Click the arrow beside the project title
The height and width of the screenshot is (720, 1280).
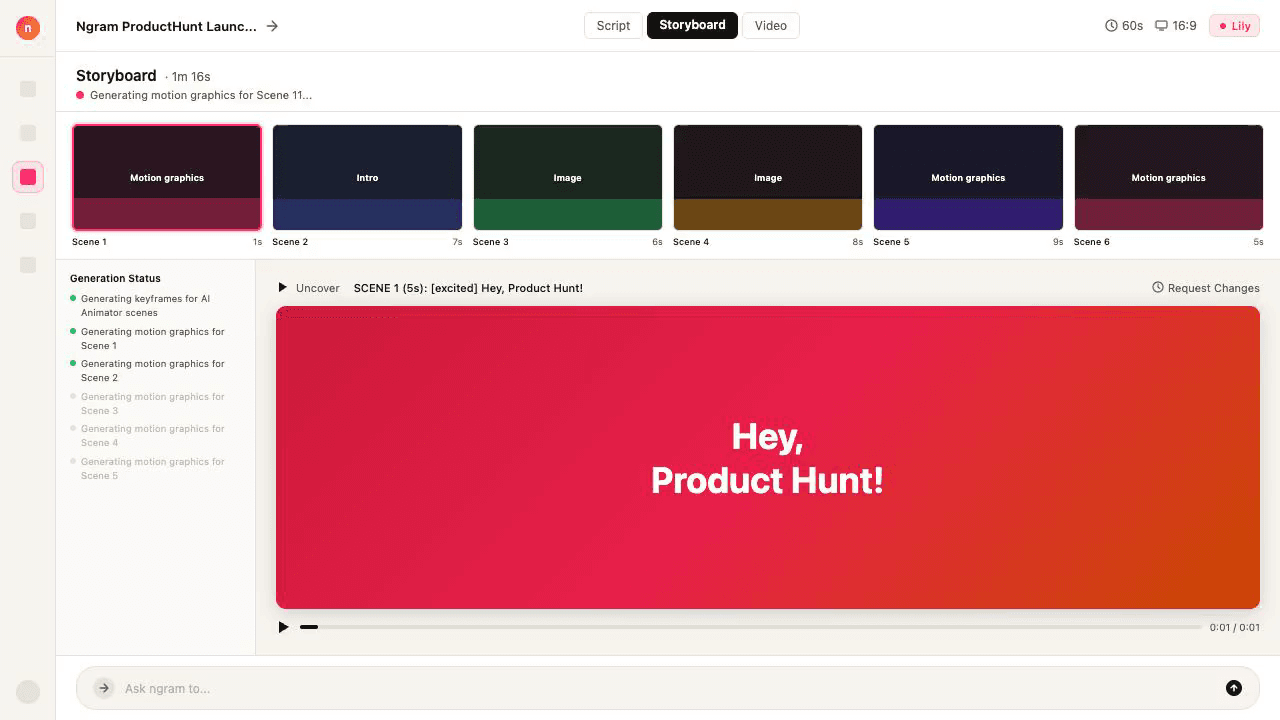pos(272,26)
